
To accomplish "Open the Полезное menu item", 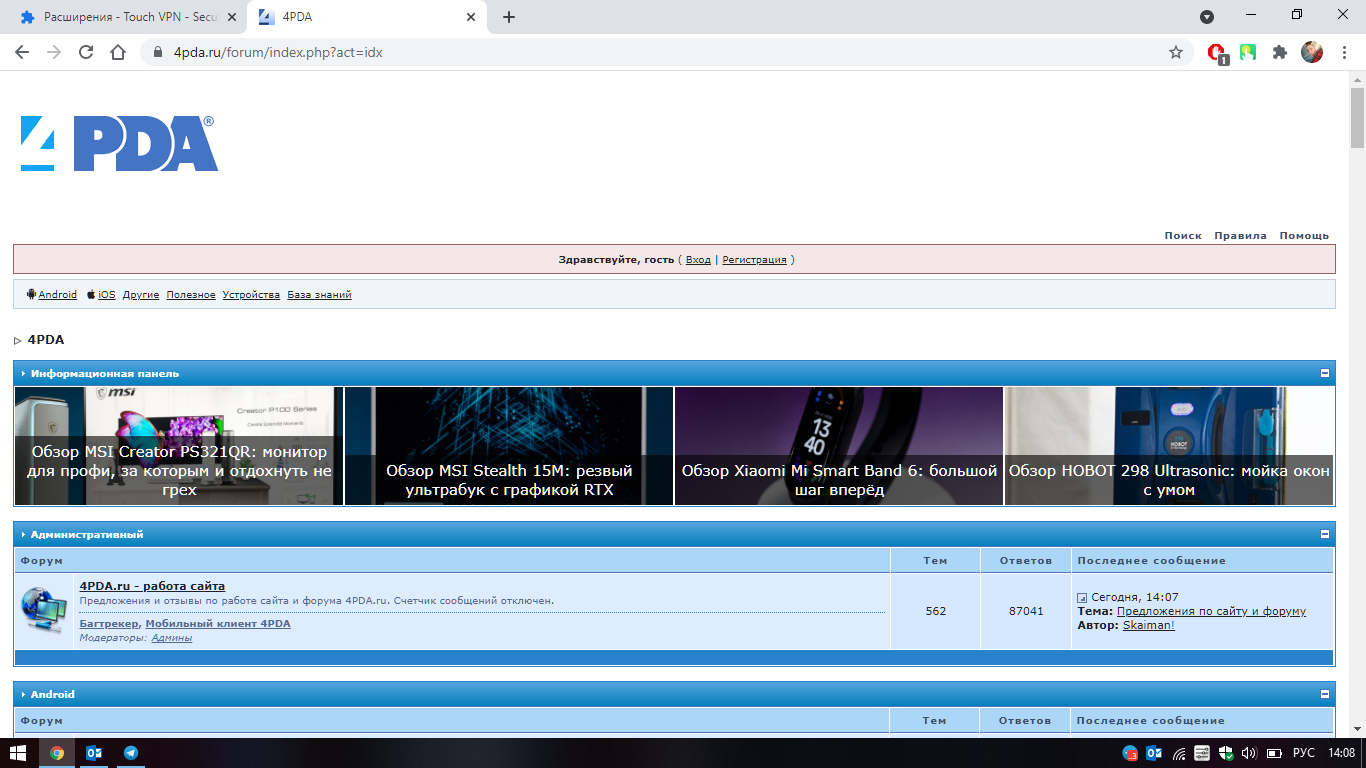I will tap(191, 295).
